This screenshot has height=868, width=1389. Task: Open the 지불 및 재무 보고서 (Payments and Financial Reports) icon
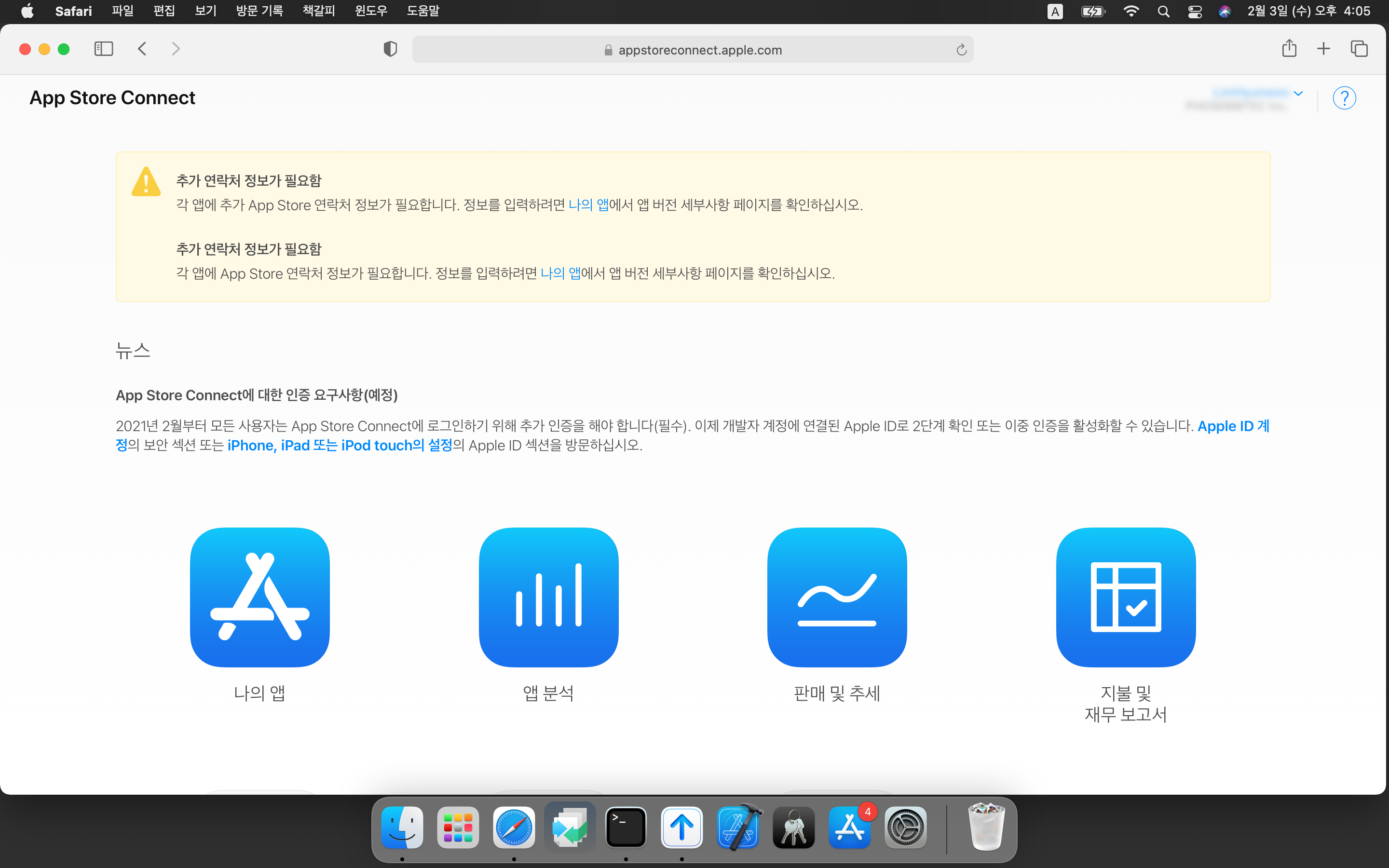(1126, 597)
